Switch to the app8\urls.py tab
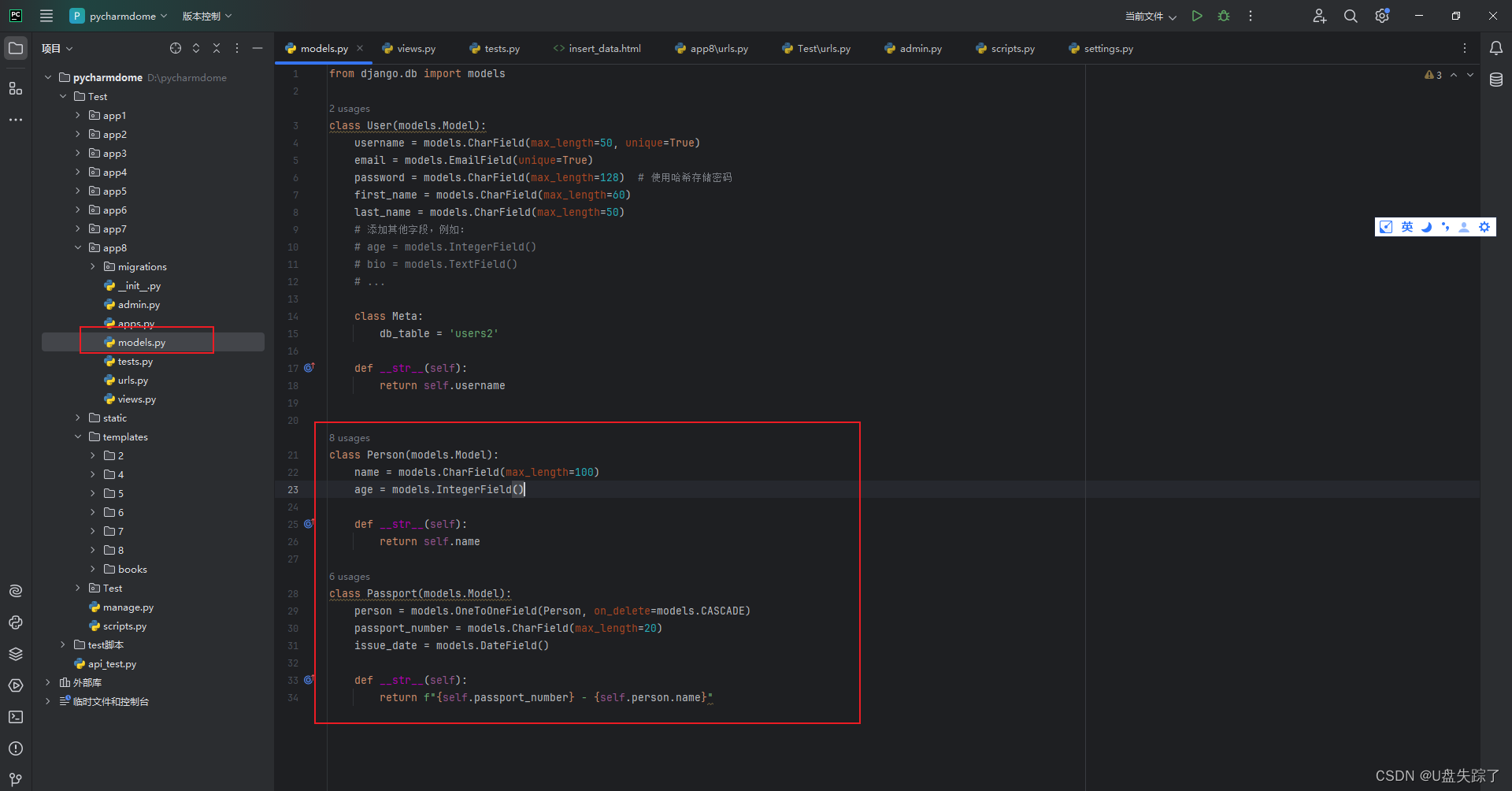The height and width of the screenshot is (791, 1512). [x=712, y=48]
